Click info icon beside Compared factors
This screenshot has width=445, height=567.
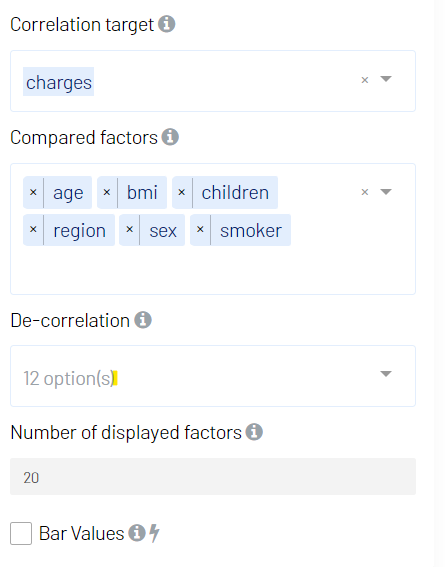tap(170, 137)
